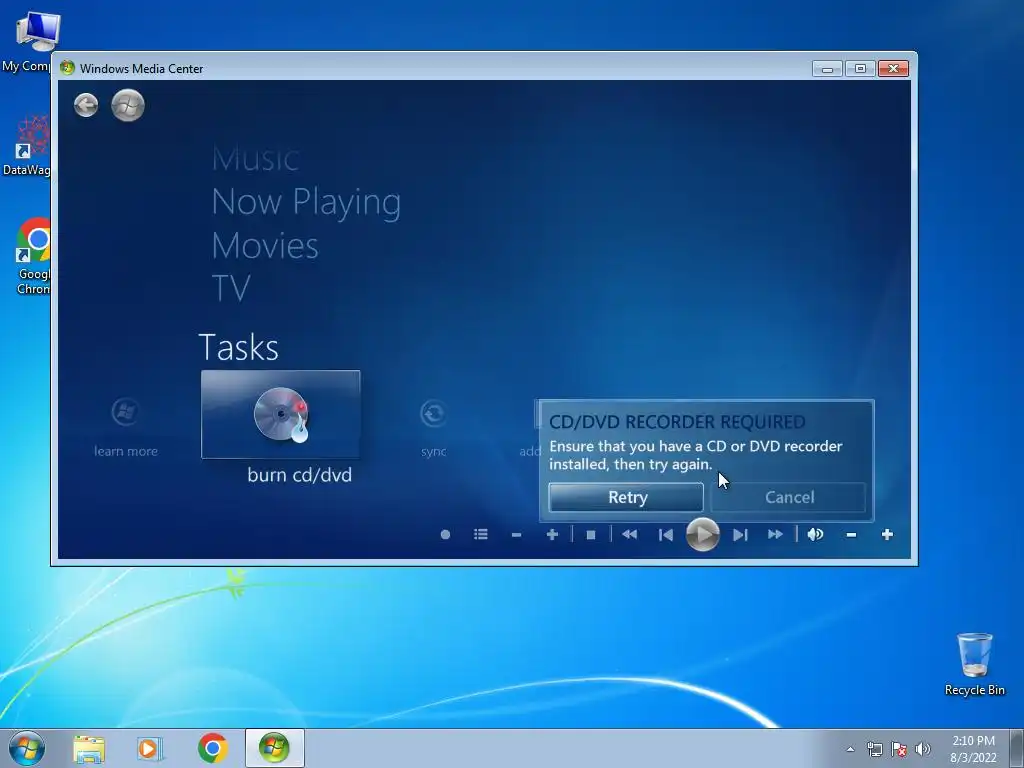Maximize the Windows Media Center window
The image size is (1024, 768).
point(860,69)
